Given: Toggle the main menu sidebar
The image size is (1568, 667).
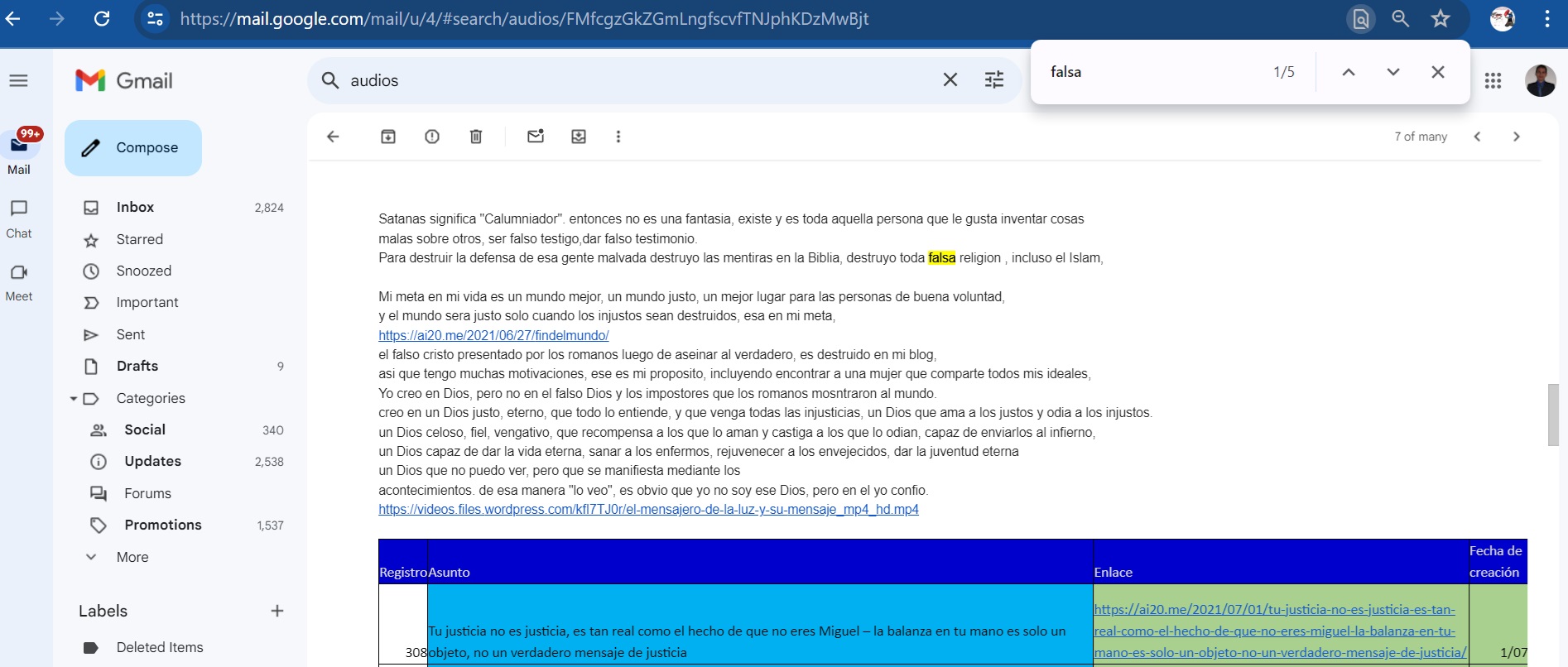Looking at the screenshot, I should click(x=18, y=80).
